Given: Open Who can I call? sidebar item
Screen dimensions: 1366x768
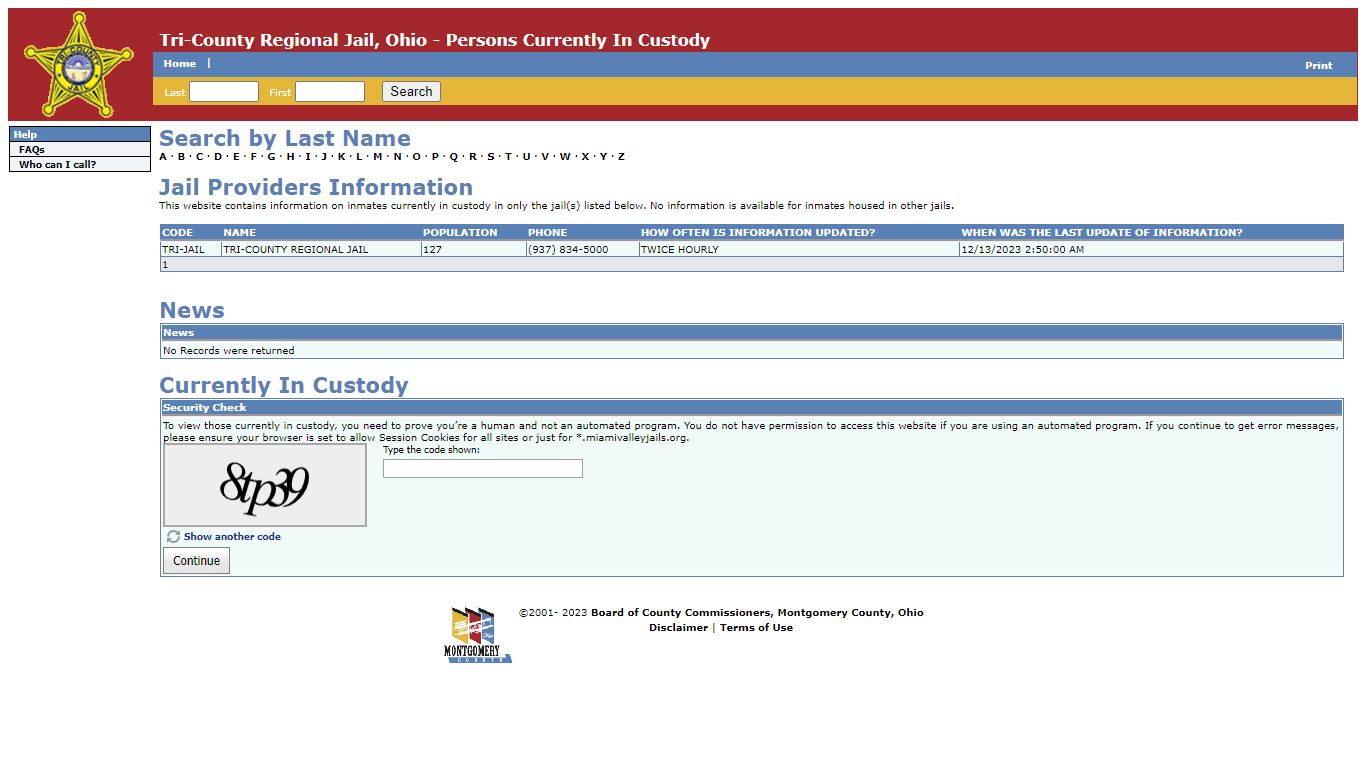Looking at the screenshot, I should tap(58, 165).
